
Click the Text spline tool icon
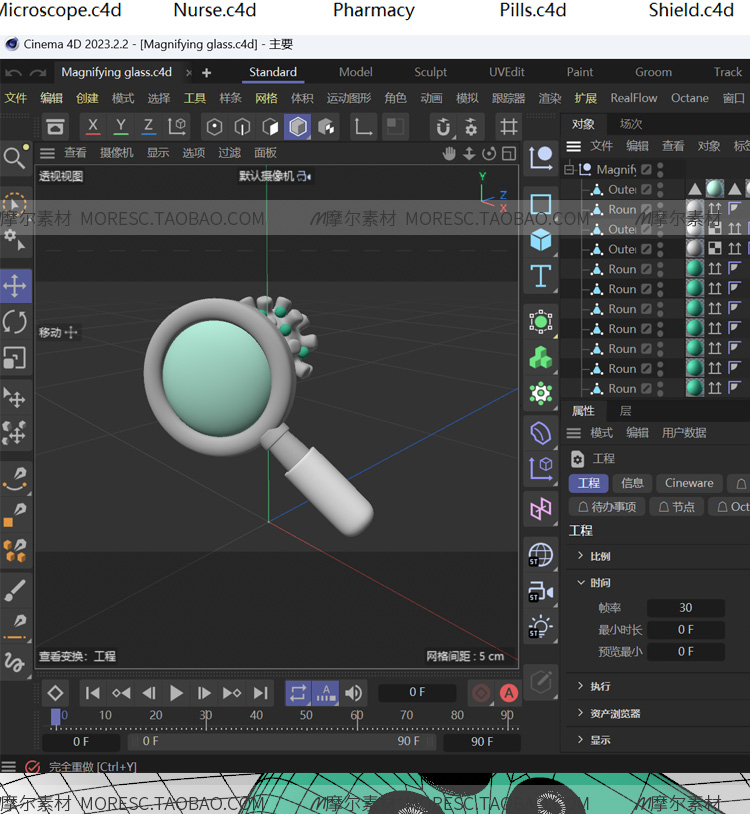click(x=541, y=275)
